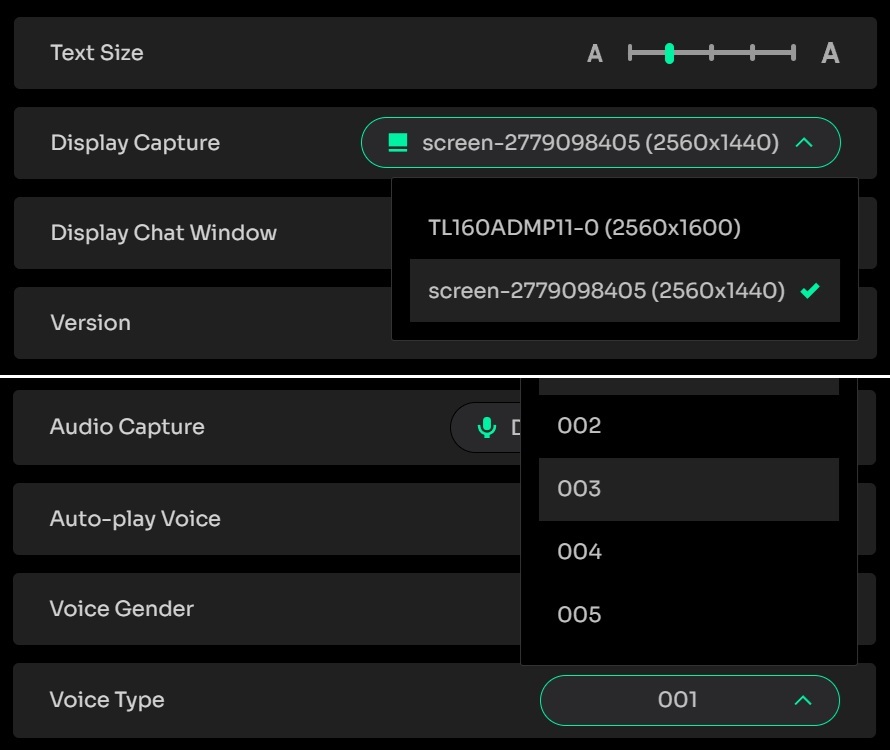Click the microphone icon in Audio Capture

tap(486, 427)
